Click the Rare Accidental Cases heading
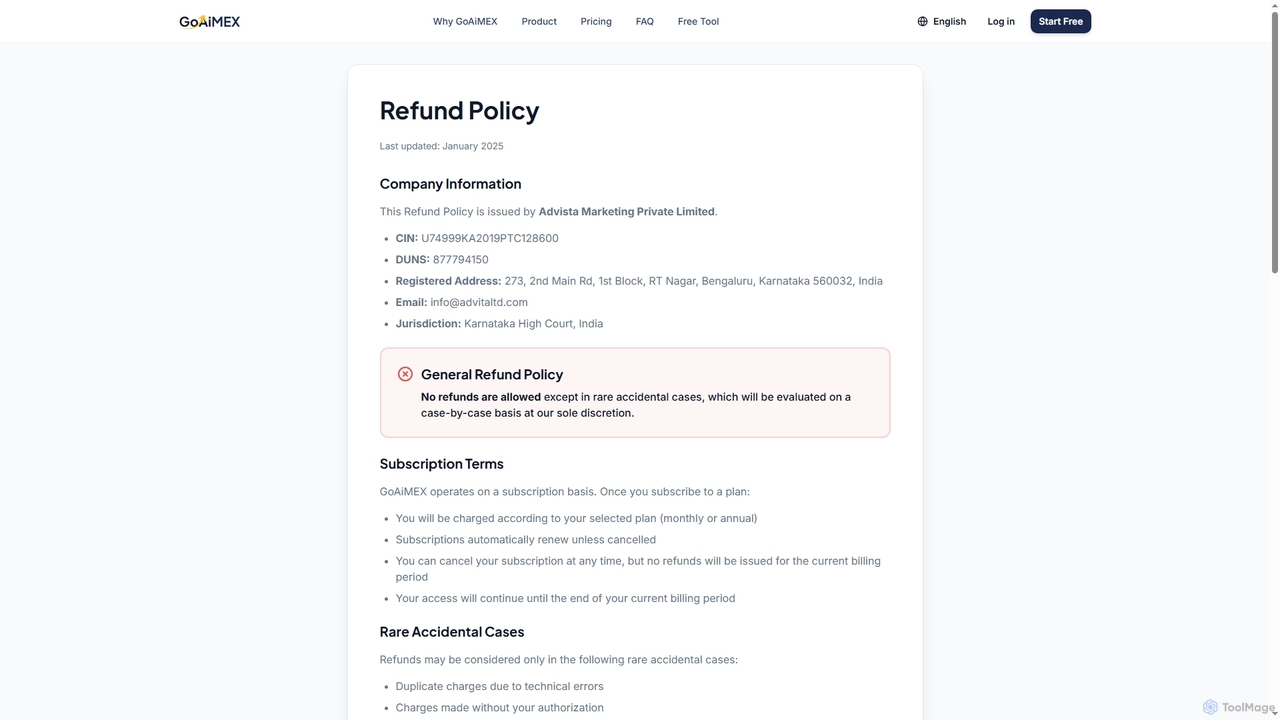The width and height of the screenshot is (1280, 720). 452,632
